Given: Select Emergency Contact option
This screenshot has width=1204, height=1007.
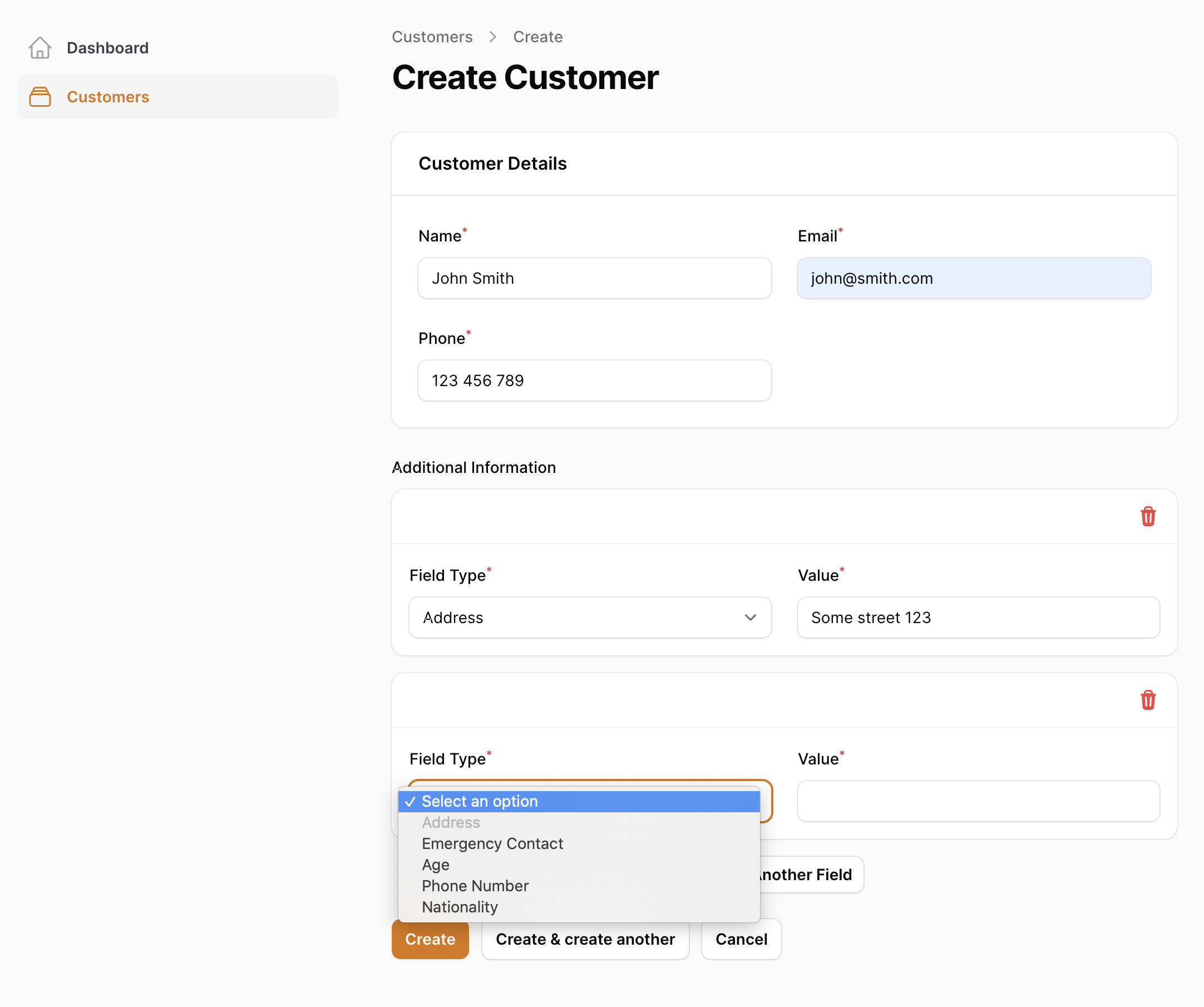Looking at the screenshot, I should coord(579,844).
